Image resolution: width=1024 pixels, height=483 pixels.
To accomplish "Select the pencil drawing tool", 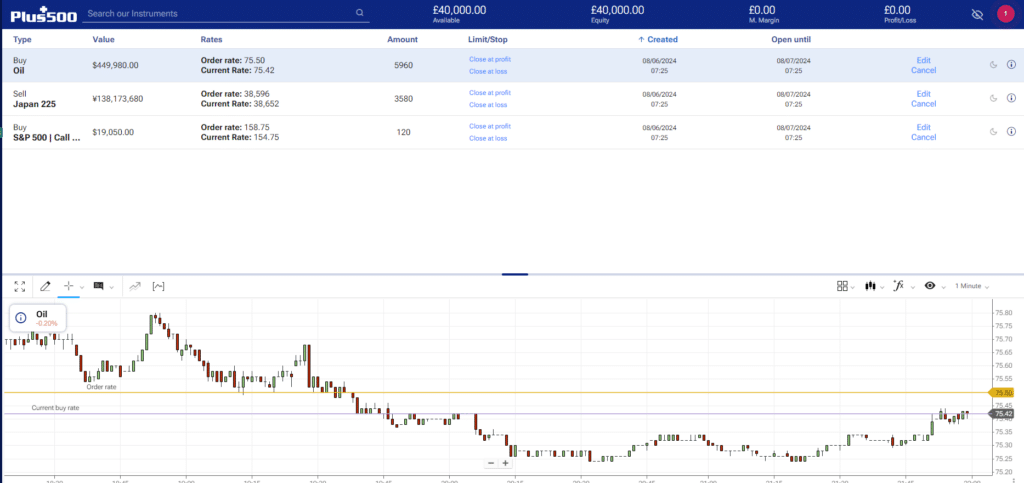I will click(45, 286).
